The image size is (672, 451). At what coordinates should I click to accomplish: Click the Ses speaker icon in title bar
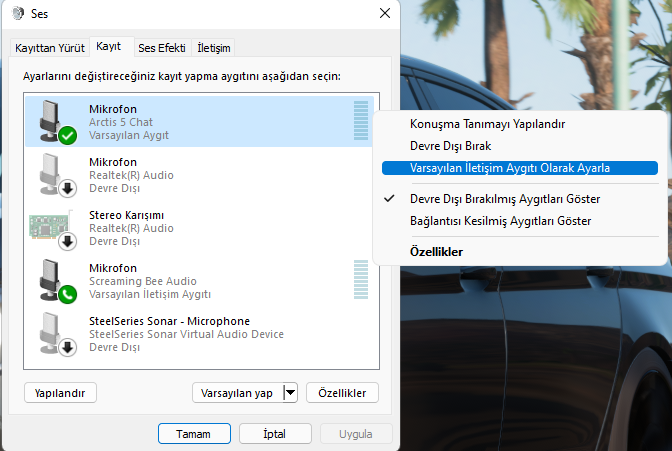click(x=18, y=13)
